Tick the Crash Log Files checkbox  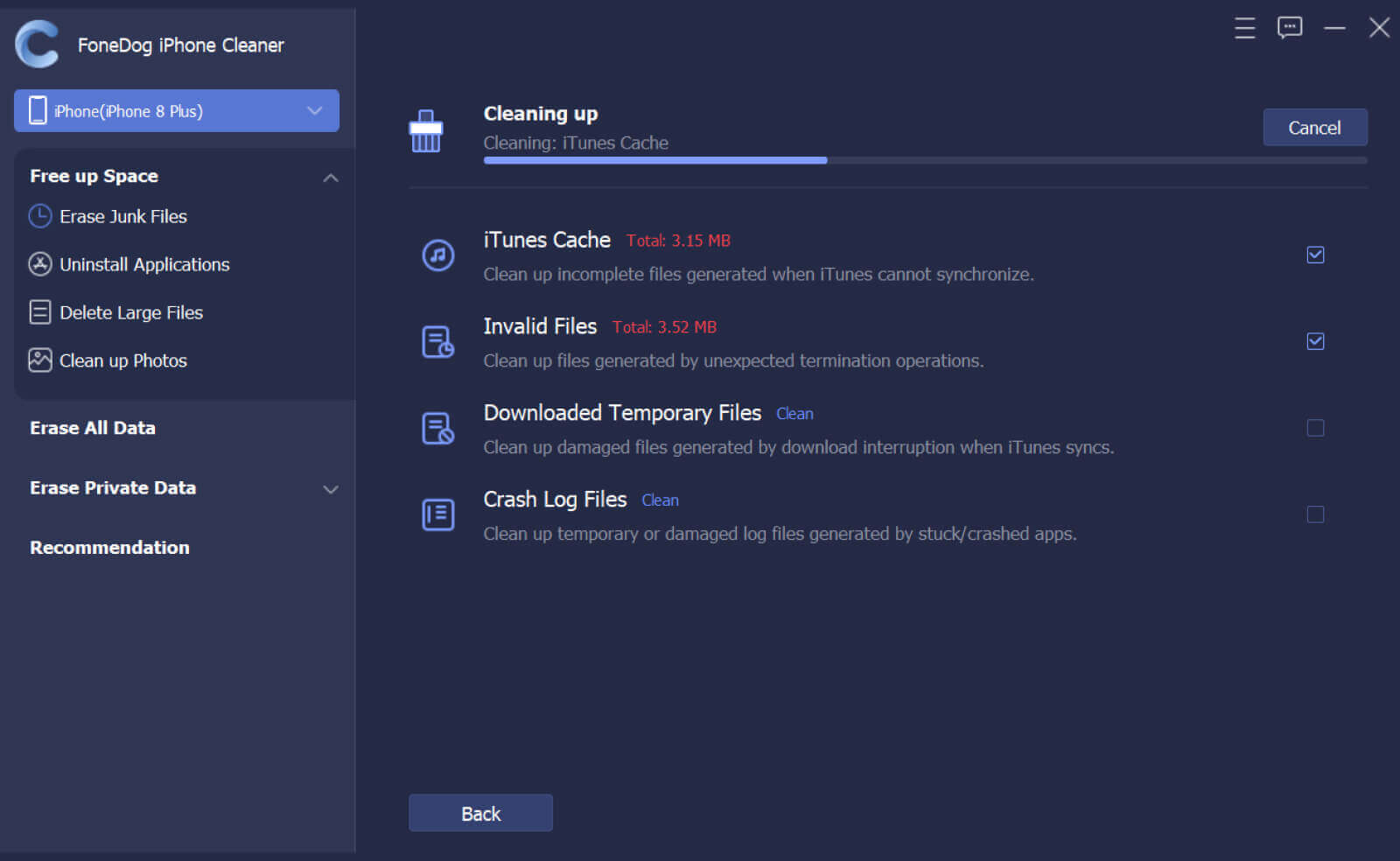[x=1315, y=514]
